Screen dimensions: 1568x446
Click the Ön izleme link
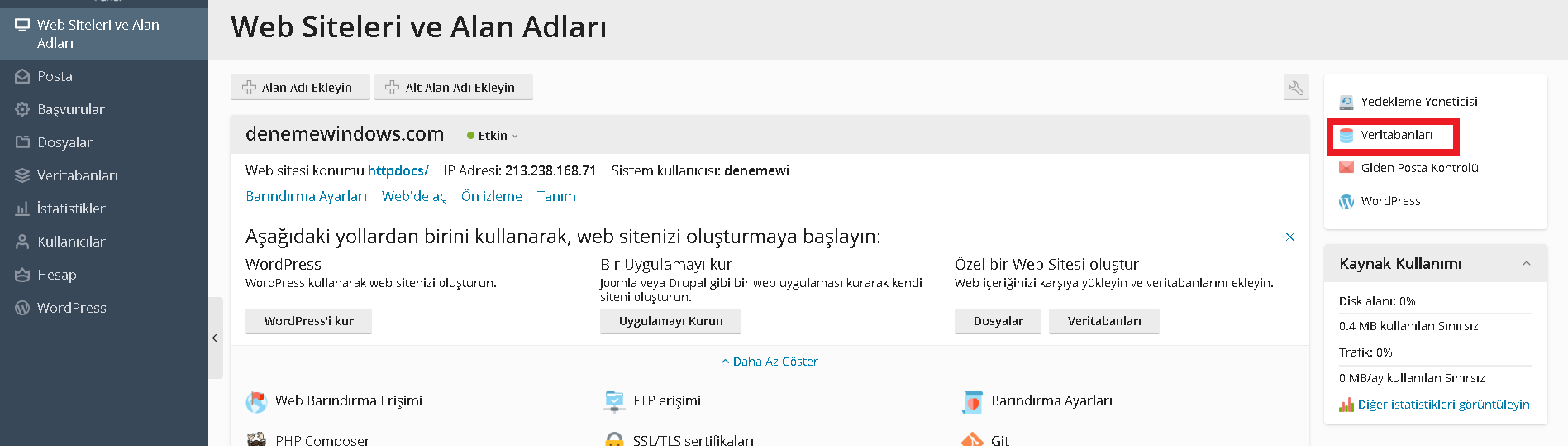pyautogui.click(x=492, y=196)
